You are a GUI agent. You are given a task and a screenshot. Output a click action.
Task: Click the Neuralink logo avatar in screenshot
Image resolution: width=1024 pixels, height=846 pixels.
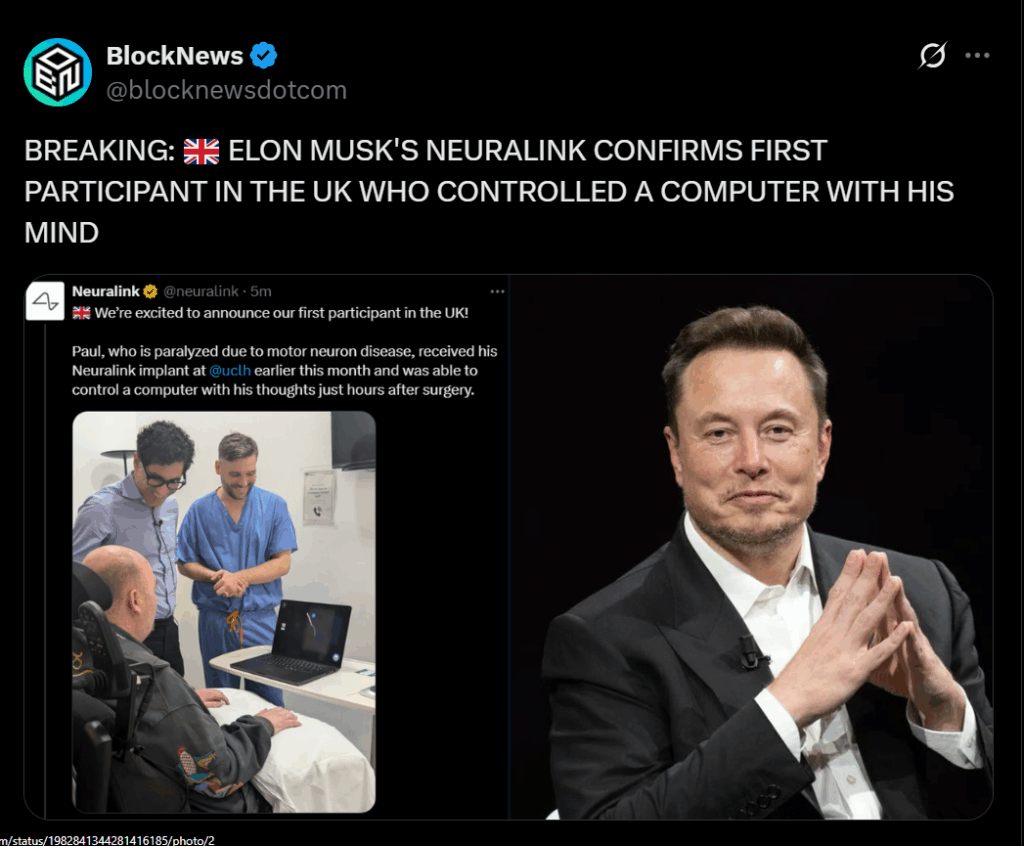pos(45,301)
